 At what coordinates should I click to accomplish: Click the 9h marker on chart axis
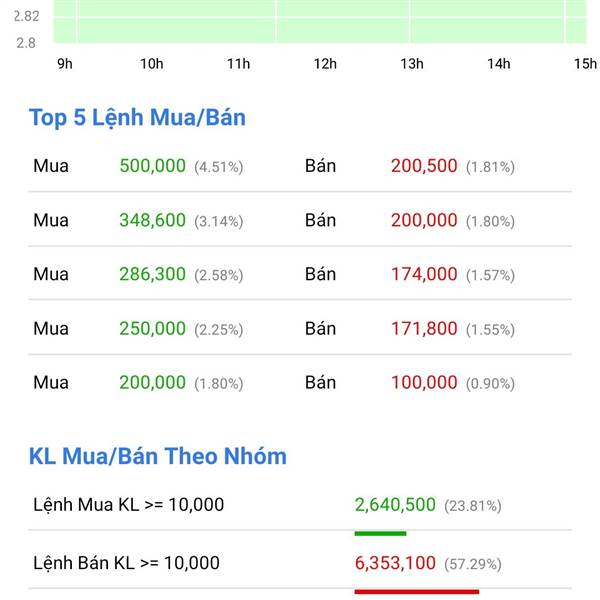point(65,64)
